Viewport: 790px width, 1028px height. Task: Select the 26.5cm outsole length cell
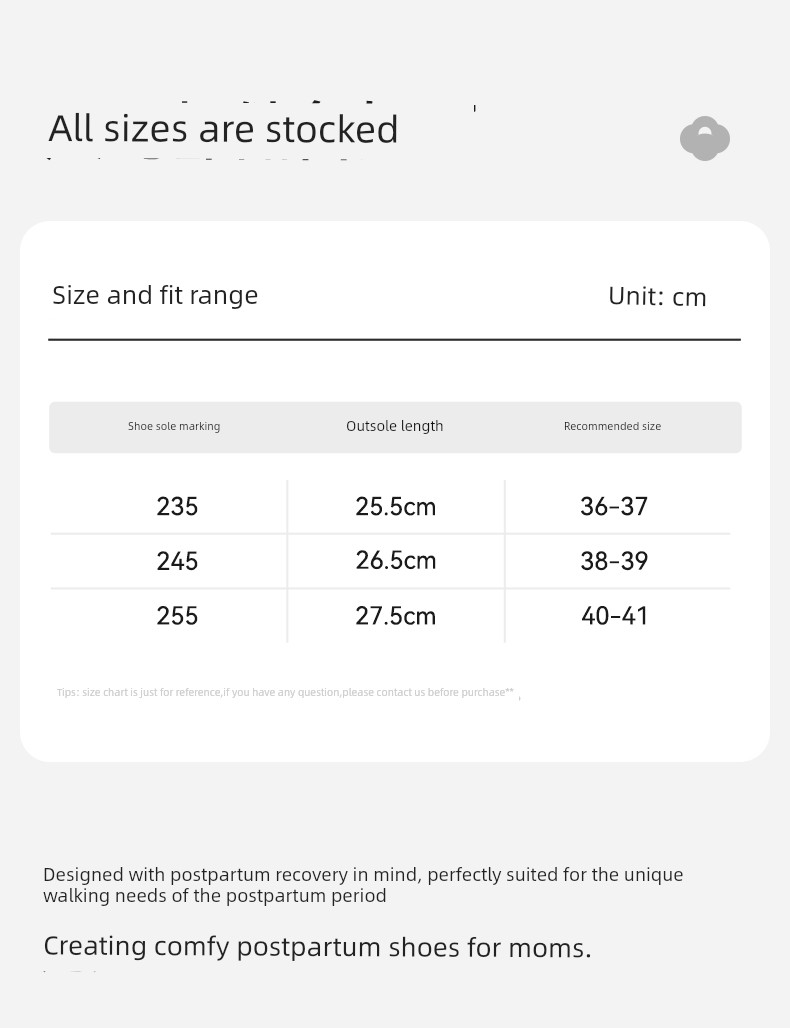[x=395, y=561]
